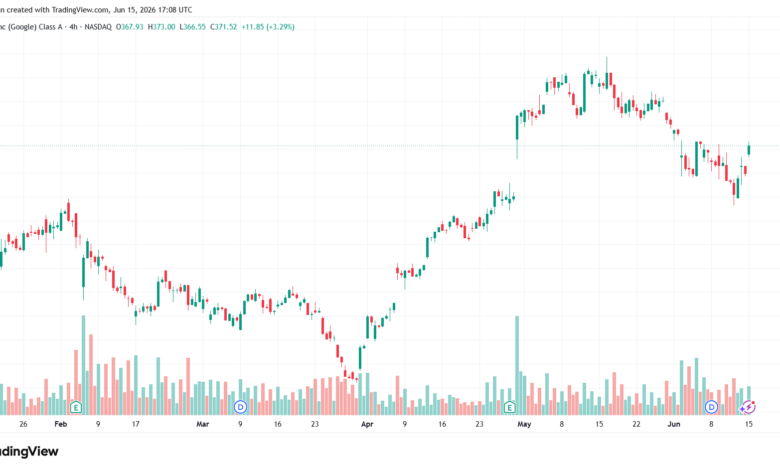Click the tall green volume bar after February earnings
Viewport: 780px width, 470px height.
tap(83, 365)
